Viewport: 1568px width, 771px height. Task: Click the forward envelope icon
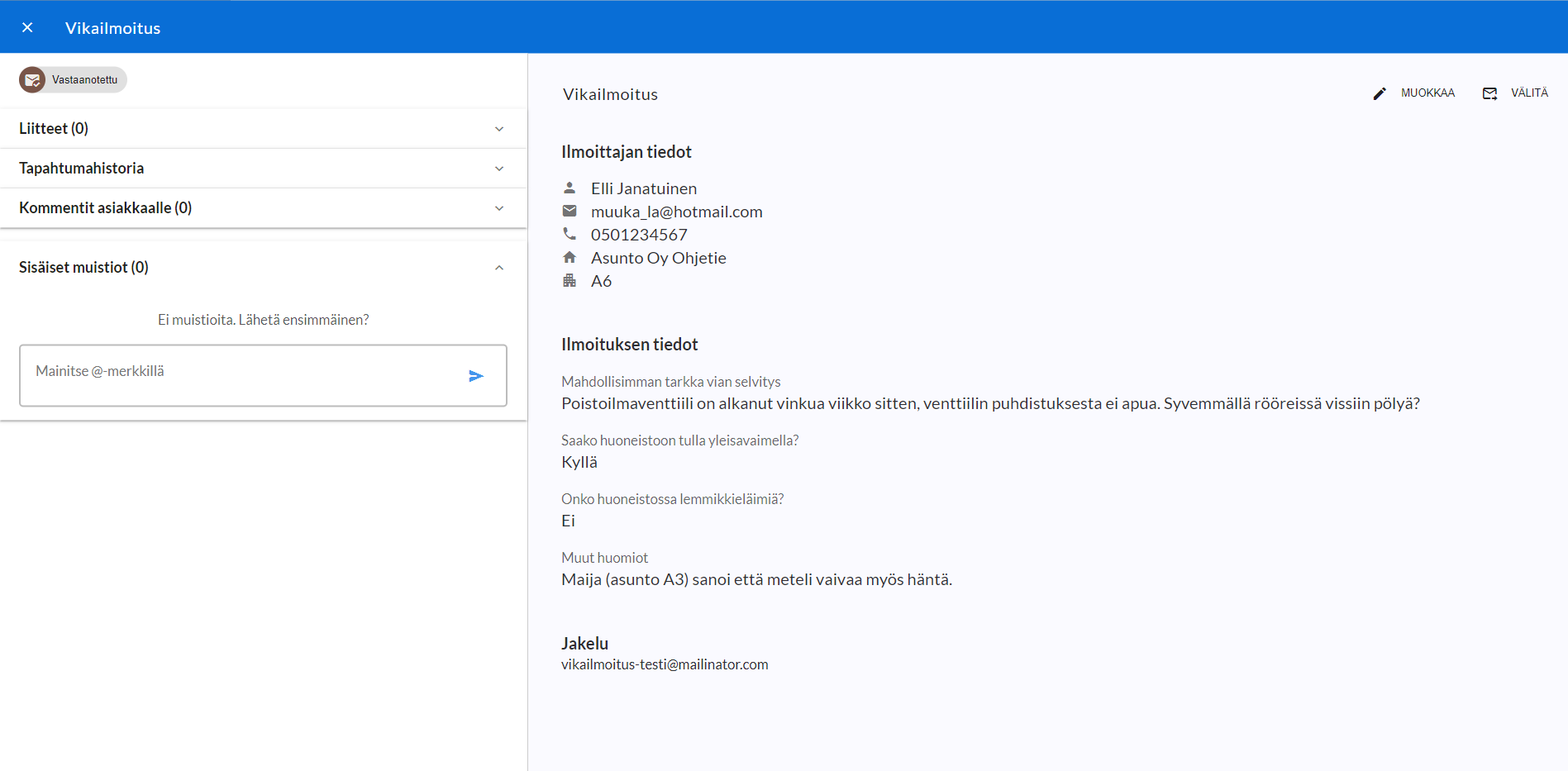click(1489, 93)
